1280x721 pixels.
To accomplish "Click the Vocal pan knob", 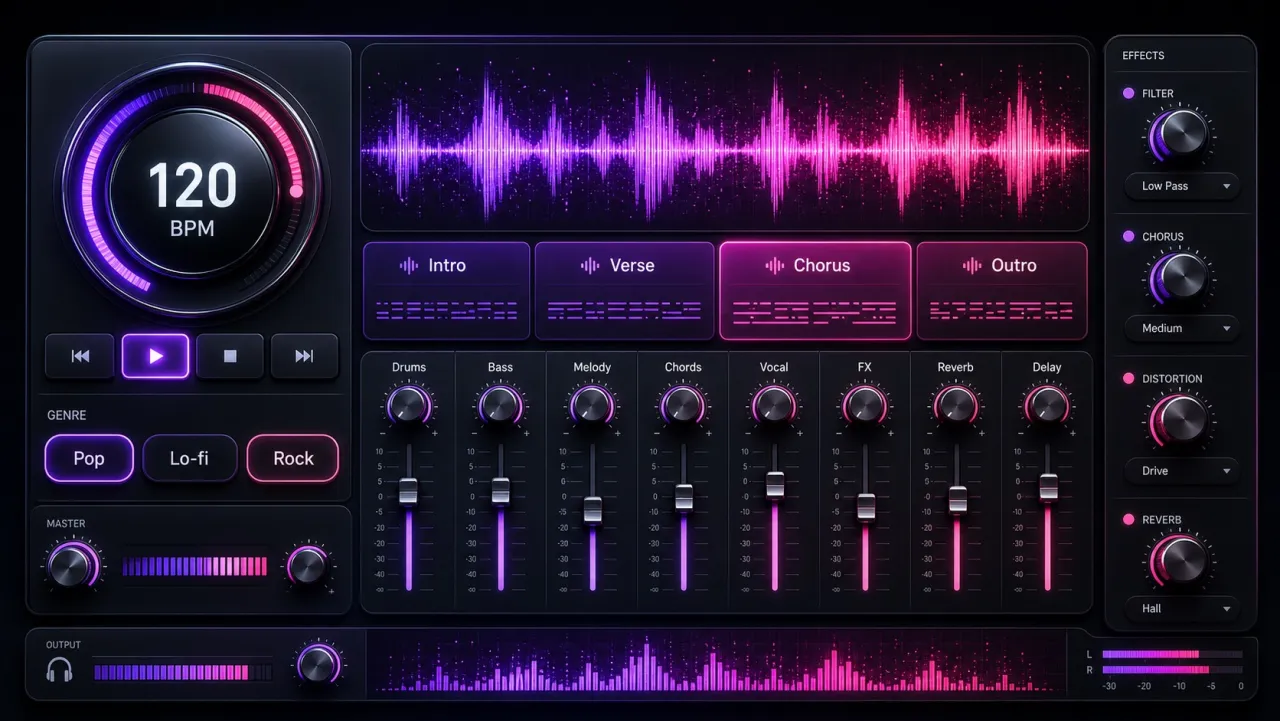I will [x=773, y=405].
